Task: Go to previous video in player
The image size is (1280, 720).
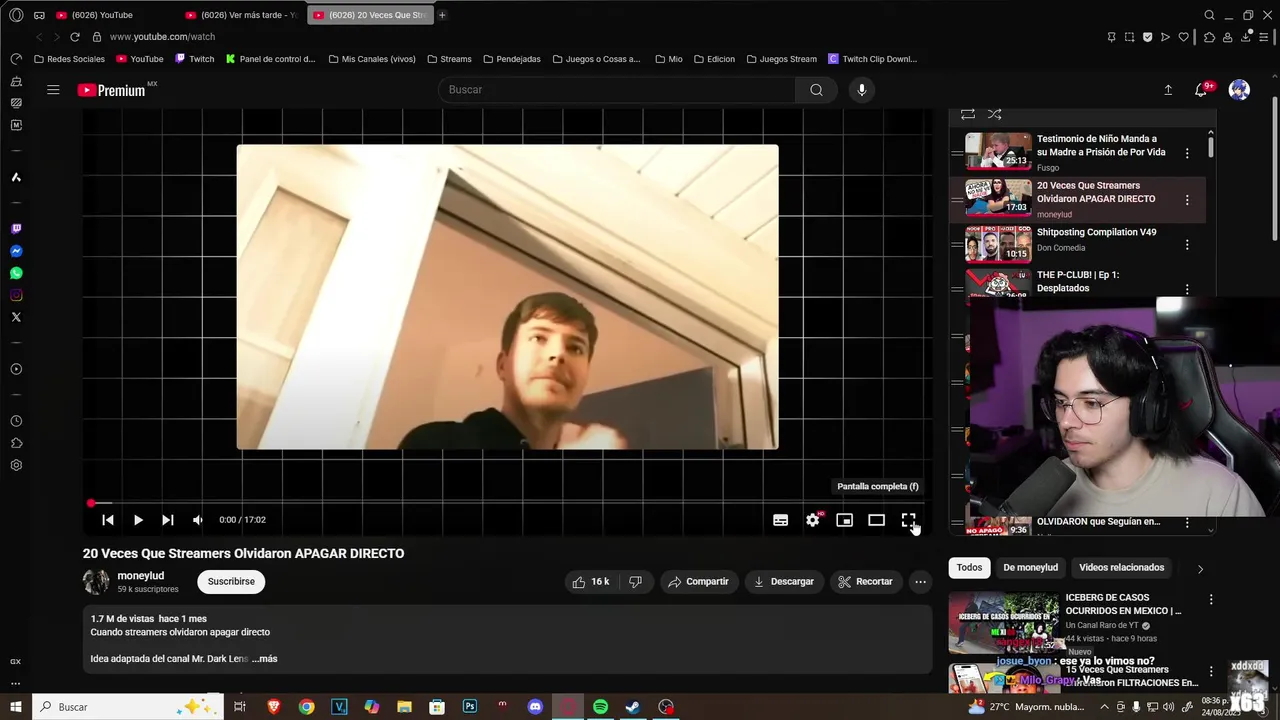Action: click(x=108, y=520)
